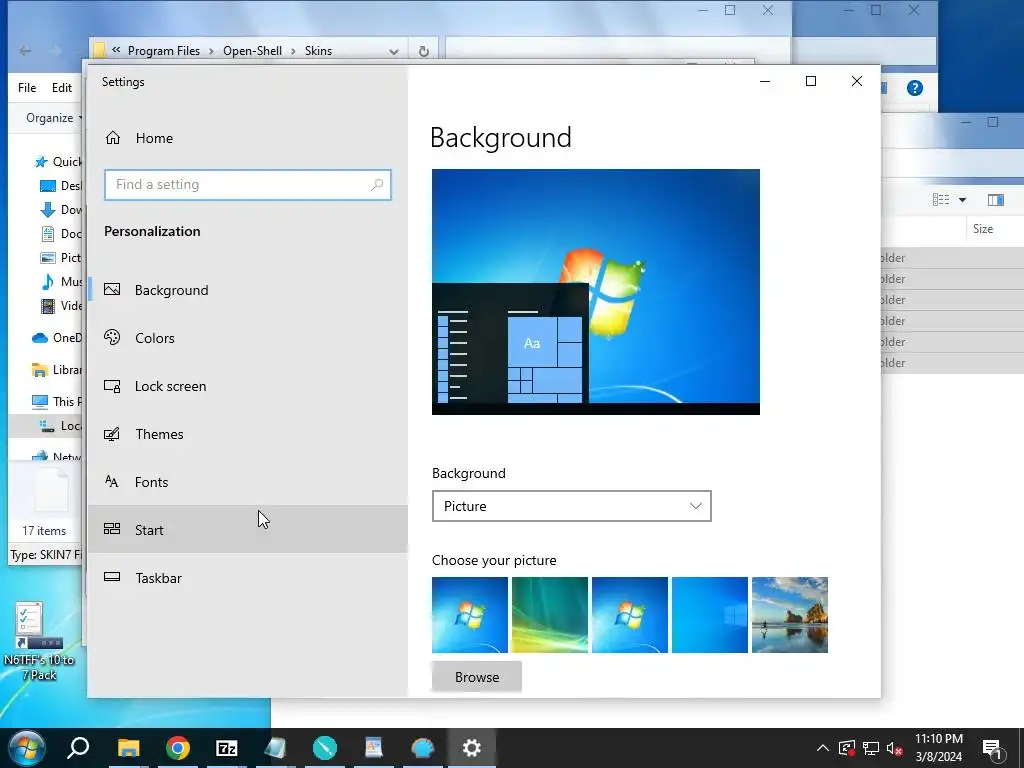Screen dimensions: 1024x768
Task: Open the Edit menu in Explorer window
Action: 62,88
